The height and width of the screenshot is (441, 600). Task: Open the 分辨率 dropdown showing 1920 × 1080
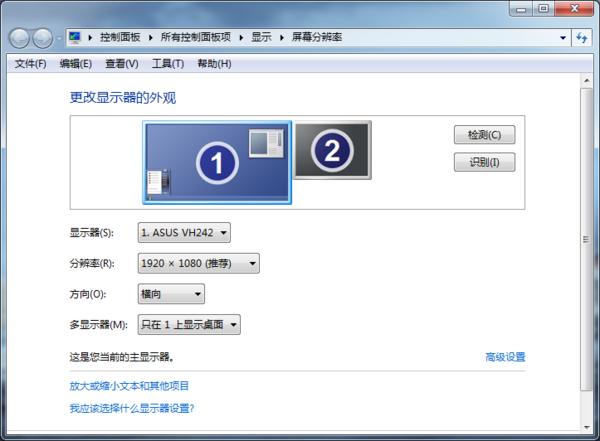click(x=199, y=263)
